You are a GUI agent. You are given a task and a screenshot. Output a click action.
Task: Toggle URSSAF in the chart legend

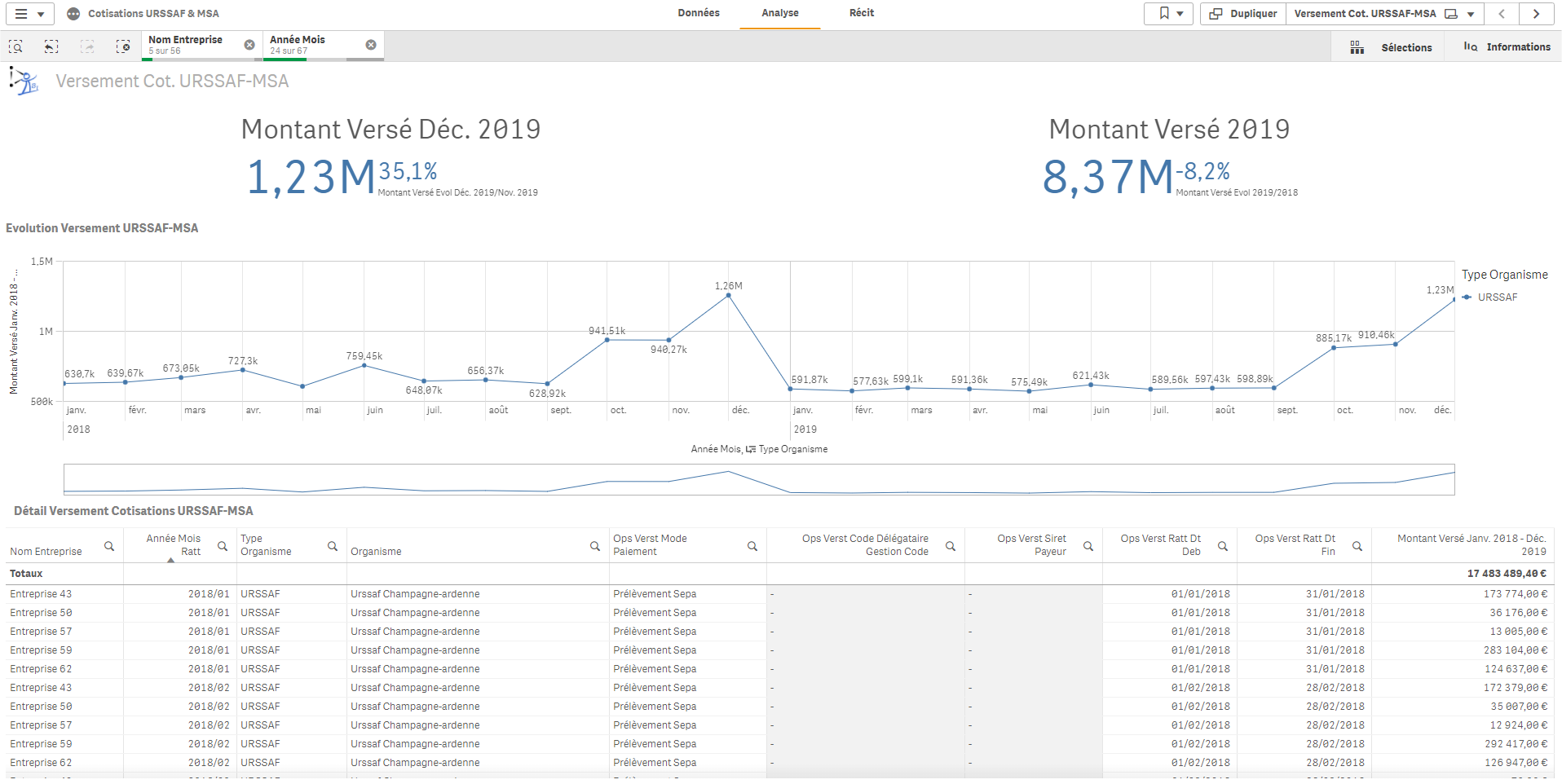1497,297
